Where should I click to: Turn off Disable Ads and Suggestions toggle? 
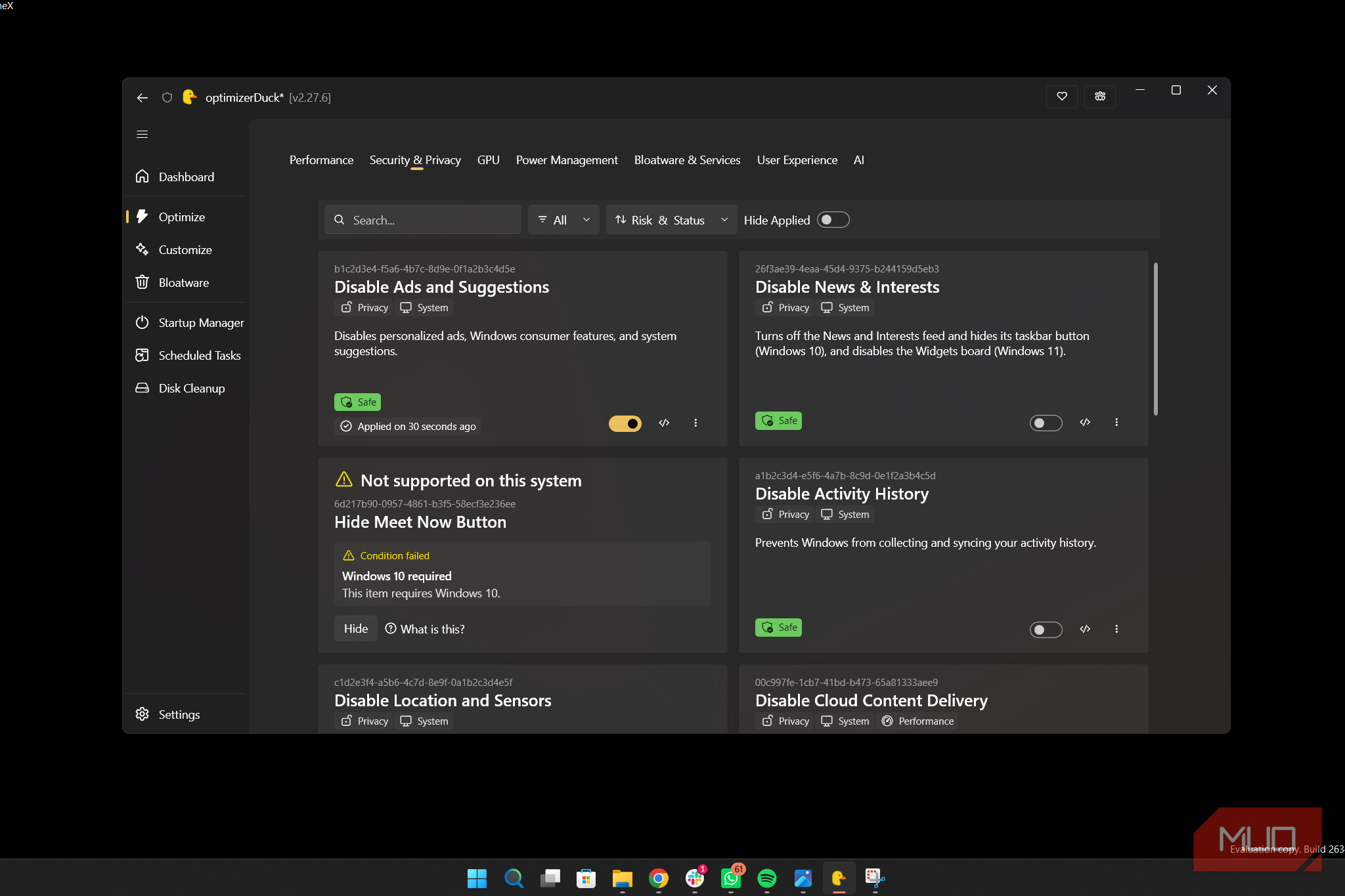[x=625, y=423]
